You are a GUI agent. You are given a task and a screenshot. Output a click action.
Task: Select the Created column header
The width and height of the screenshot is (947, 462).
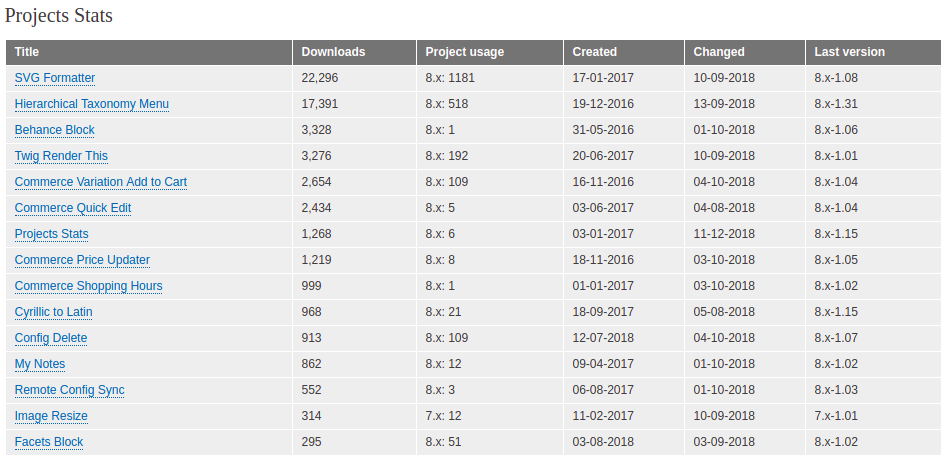pyautogui.click(x=594, y=52)
